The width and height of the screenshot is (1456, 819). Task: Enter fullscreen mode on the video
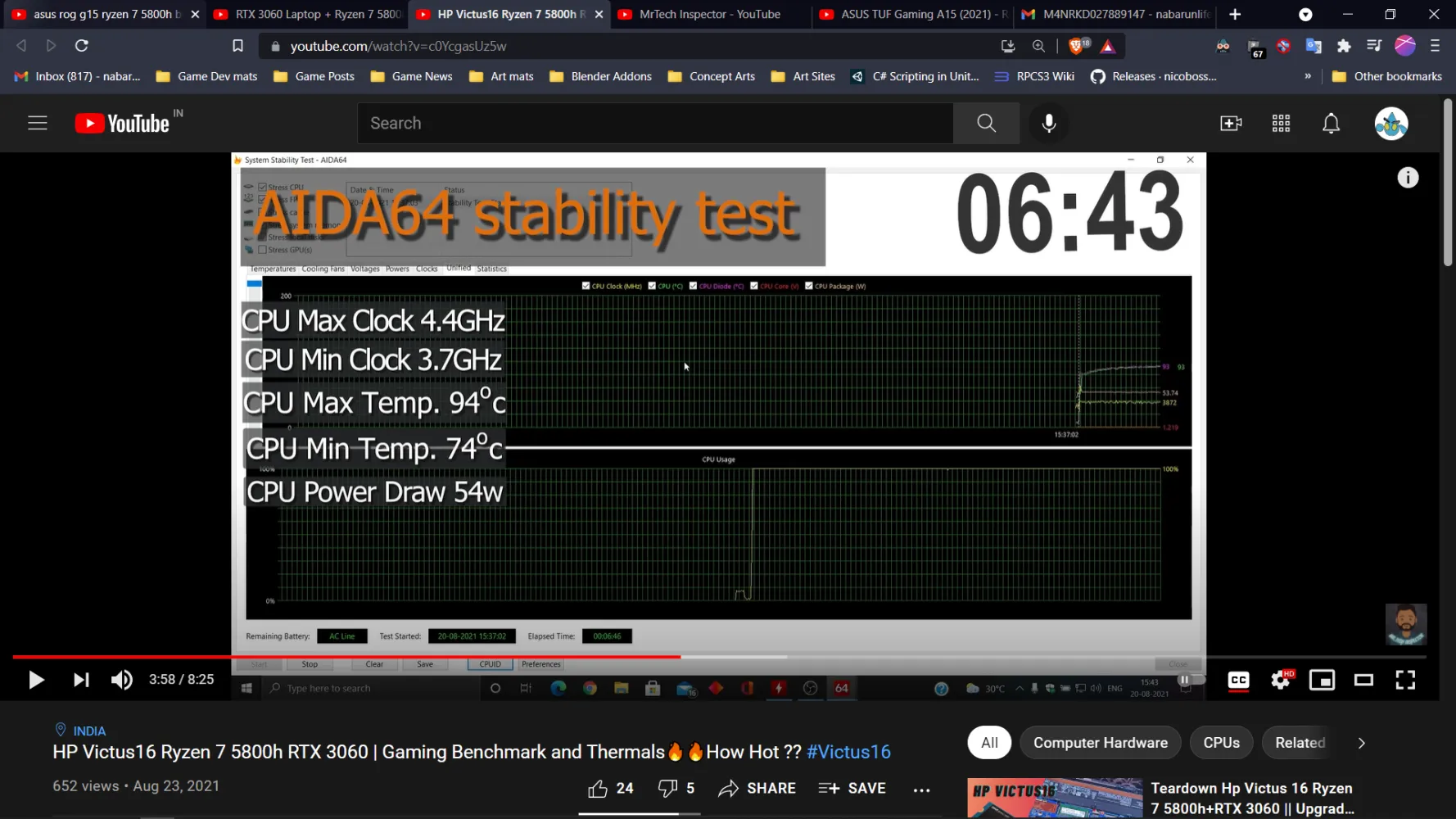1405,680
